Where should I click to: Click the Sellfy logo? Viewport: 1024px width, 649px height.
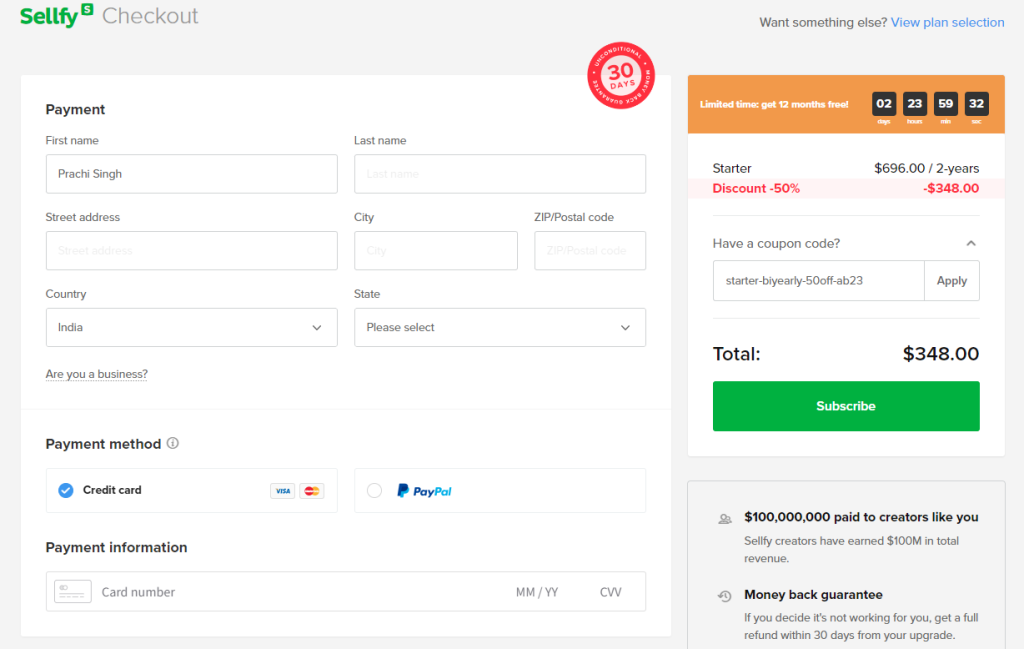(56, 16)
